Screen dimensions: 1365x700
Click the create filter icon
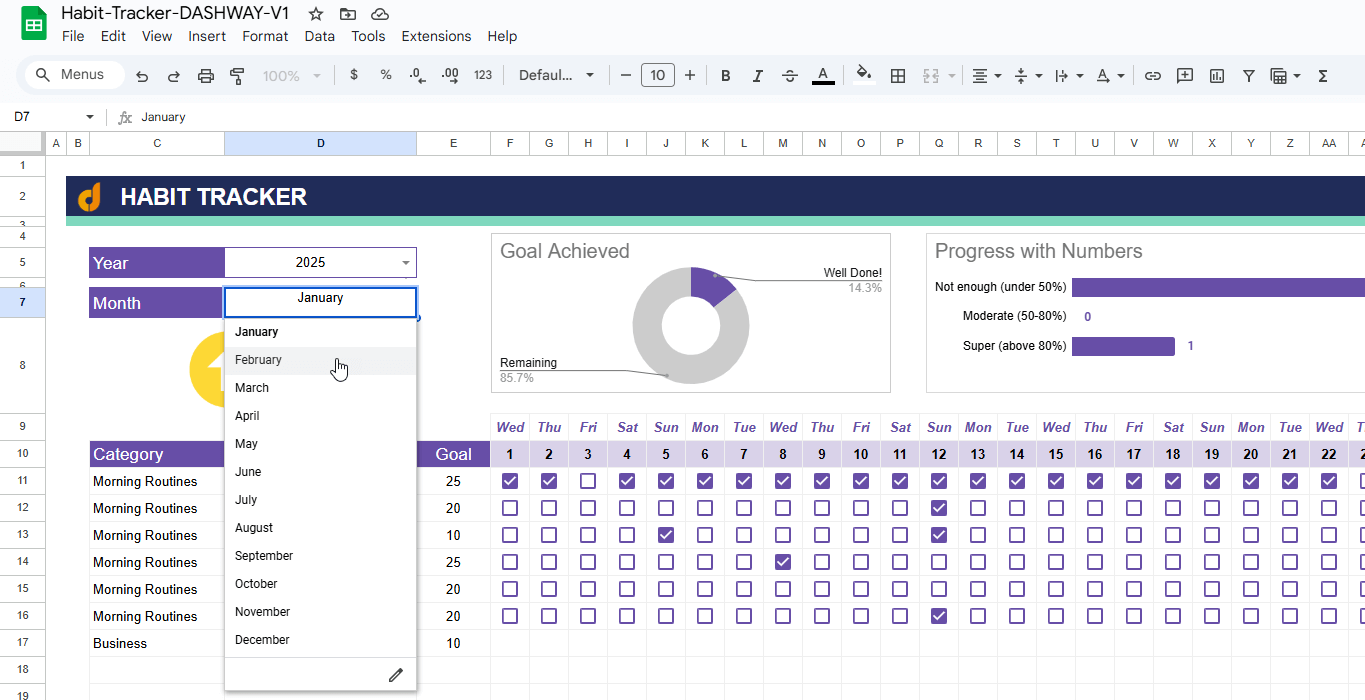click(x=1249, y=75)
